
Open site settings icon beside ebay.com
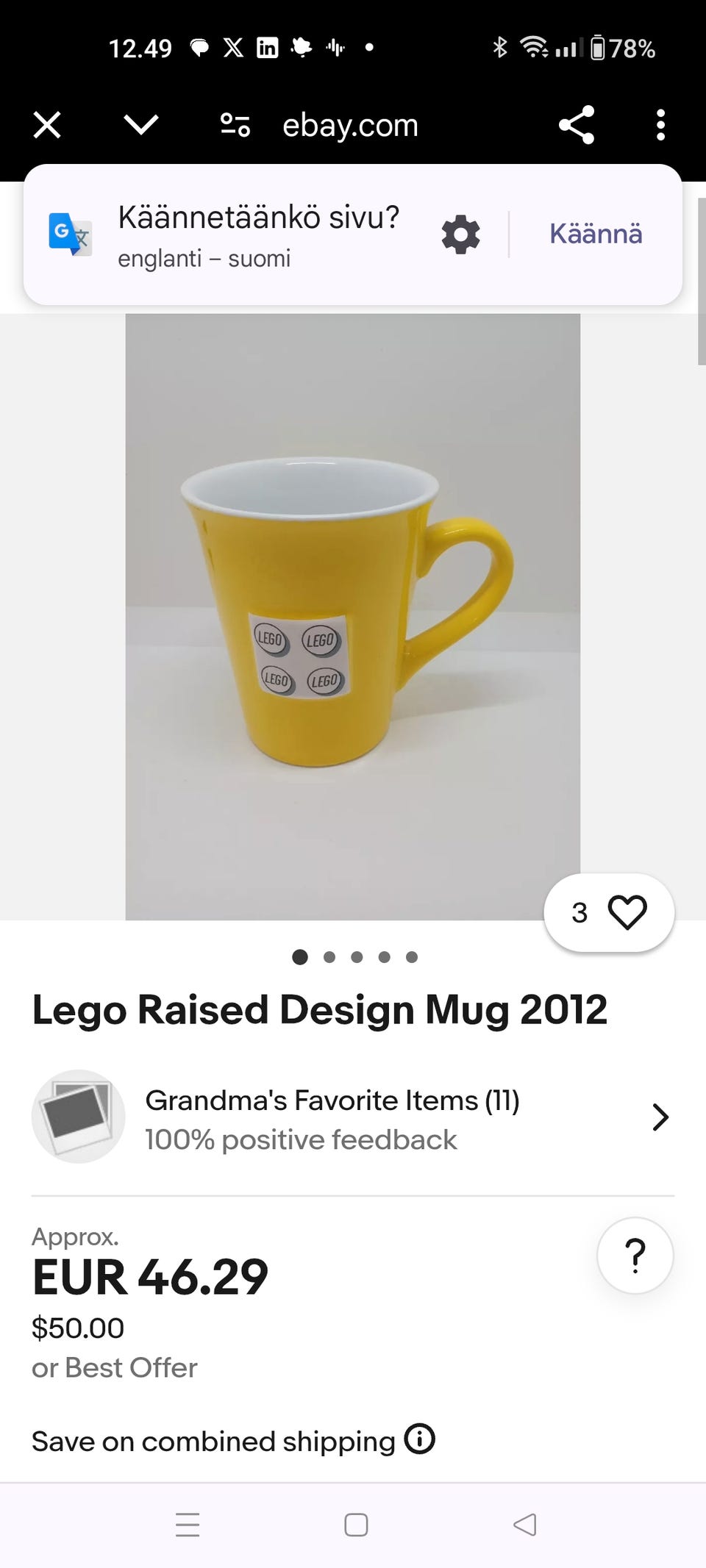[x=235, y=125]
